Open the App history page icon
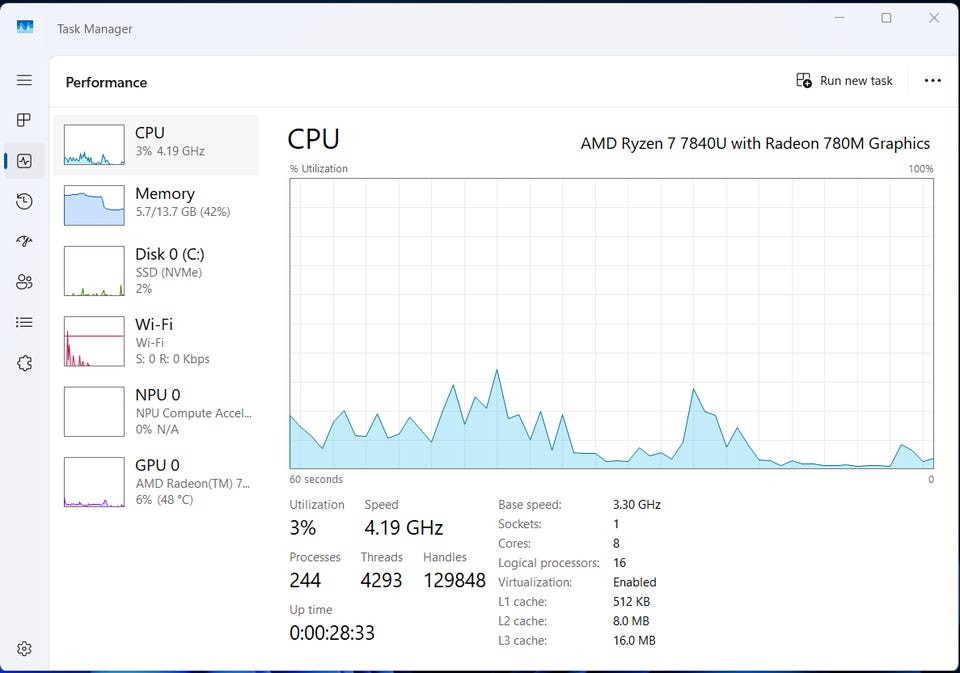960x673 pixels. 24,201
